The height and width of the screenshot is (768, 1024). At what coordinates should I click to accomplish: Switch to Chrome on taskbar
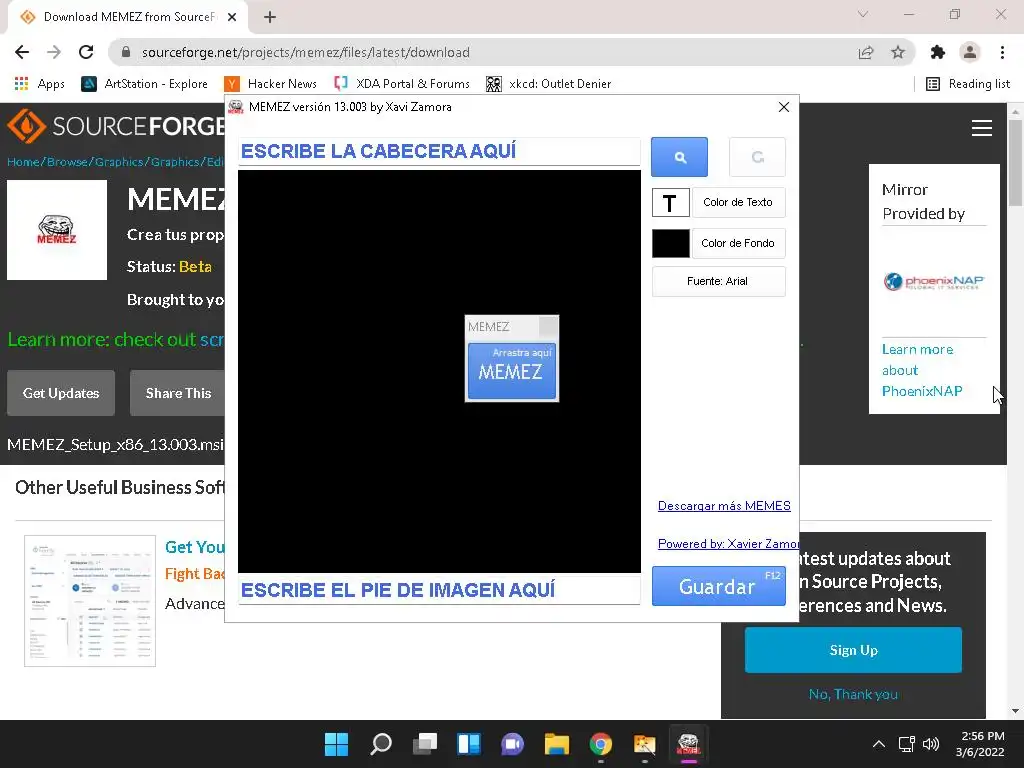pos(601,744)
